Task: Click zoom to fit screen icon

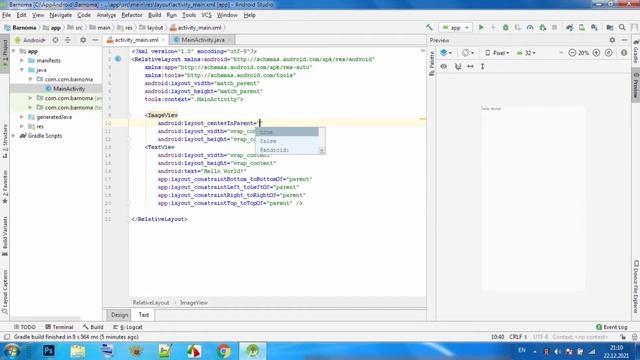Action: coord(609,53)
